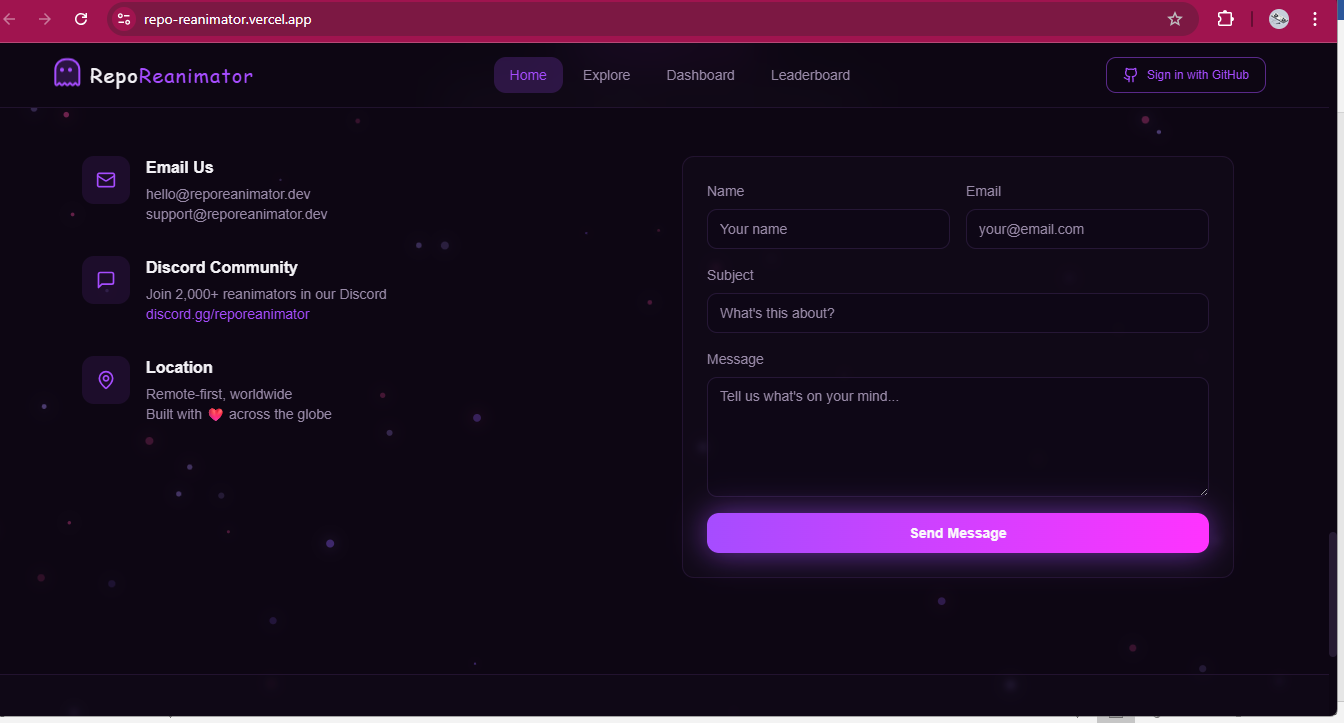Select the support@reporeanimator.dev email text
1344x723 pixels.
237,214
